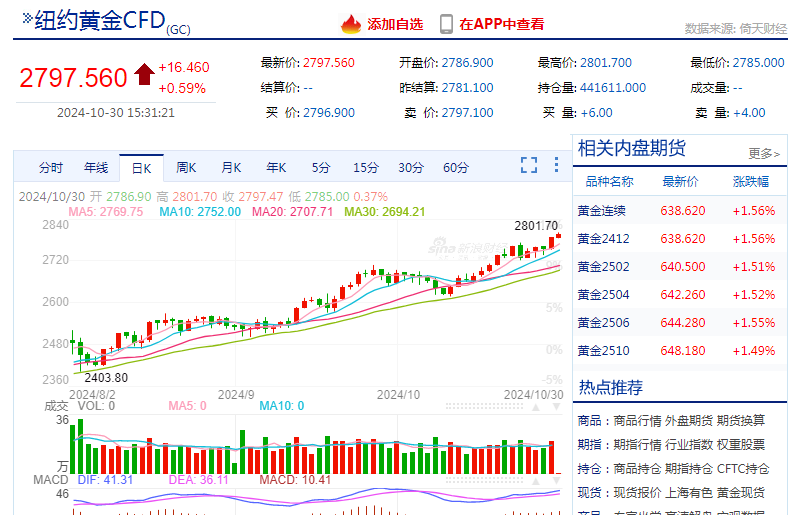Click the MACD: 10.41 value
This screenshot has width=794, height=515.
coord(295,480)
